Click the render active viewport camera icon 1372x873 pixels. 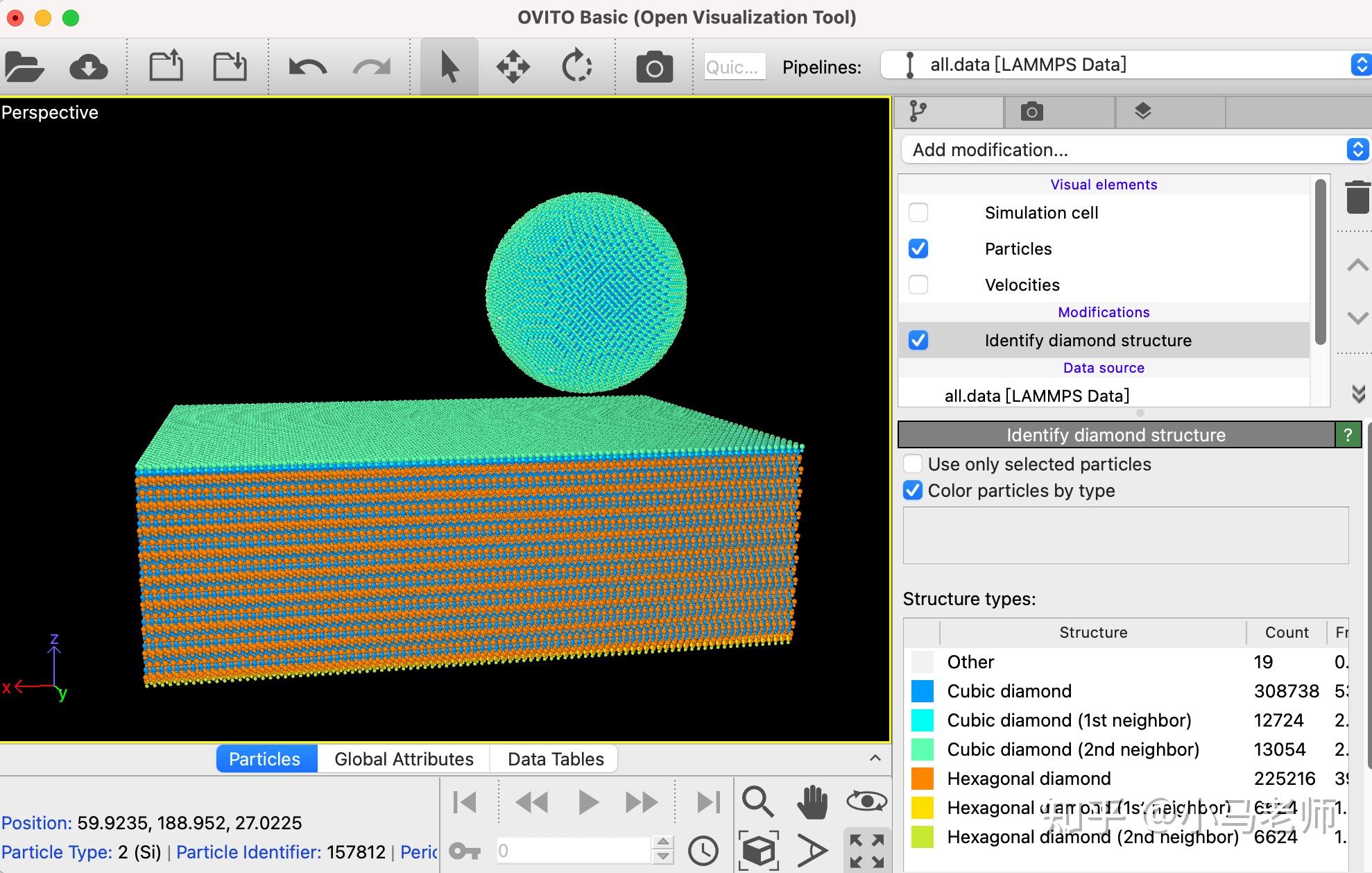coord(653,67)
